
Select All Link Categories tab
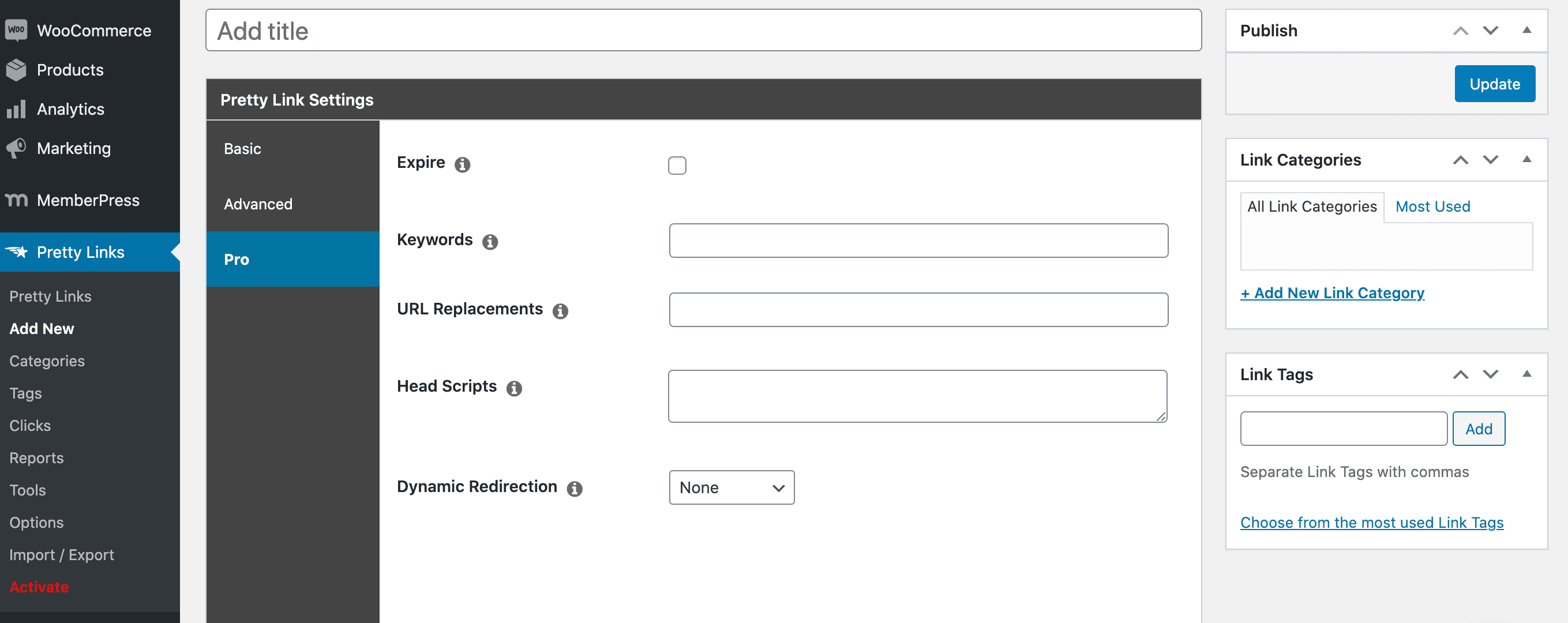point(1312,207)
